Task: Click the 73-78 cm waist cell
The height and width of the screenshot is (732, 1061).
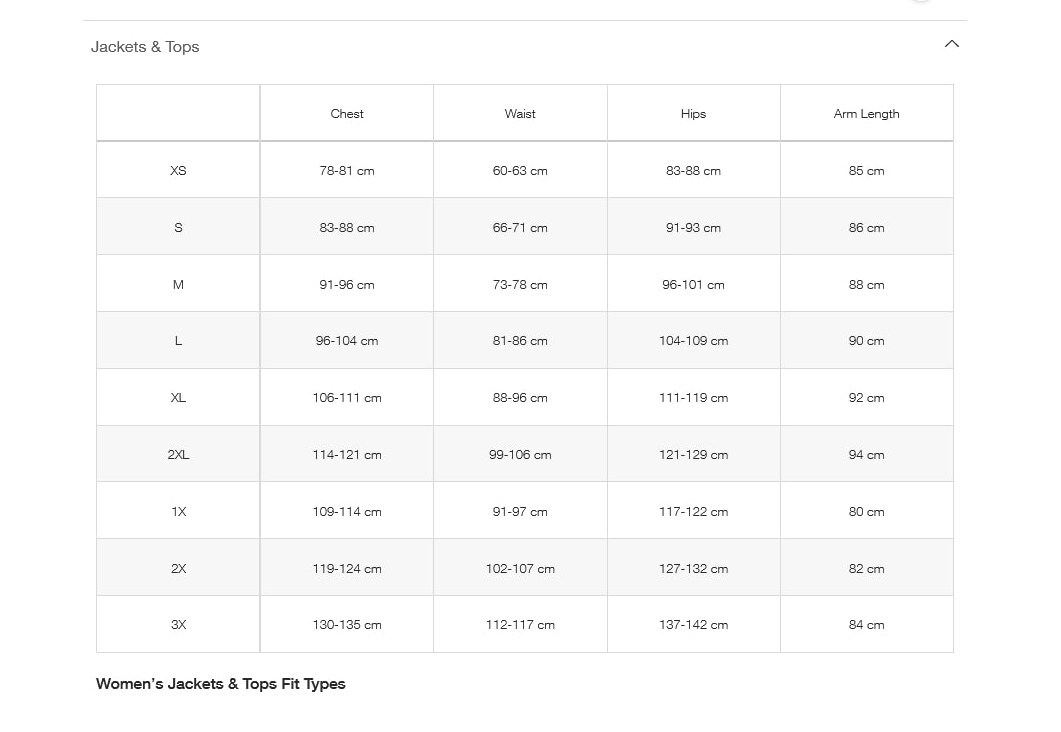Action: (520, 285)
